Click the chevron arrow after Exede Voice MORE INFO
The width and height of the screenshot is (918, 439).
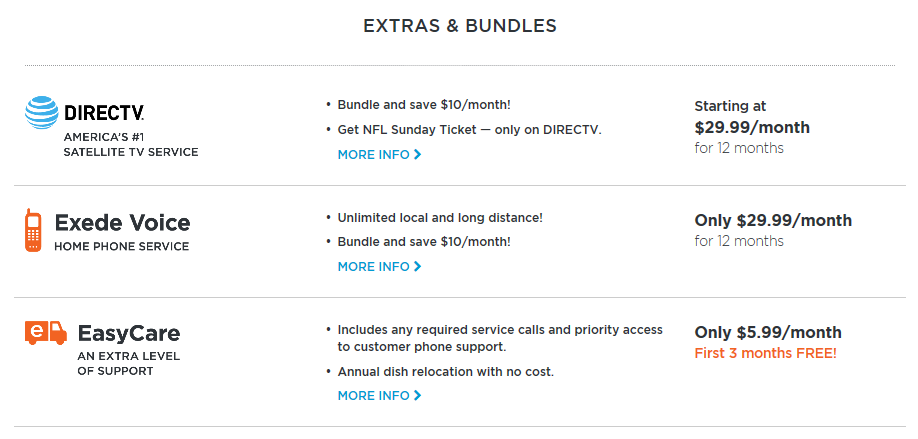pos(417,266)
